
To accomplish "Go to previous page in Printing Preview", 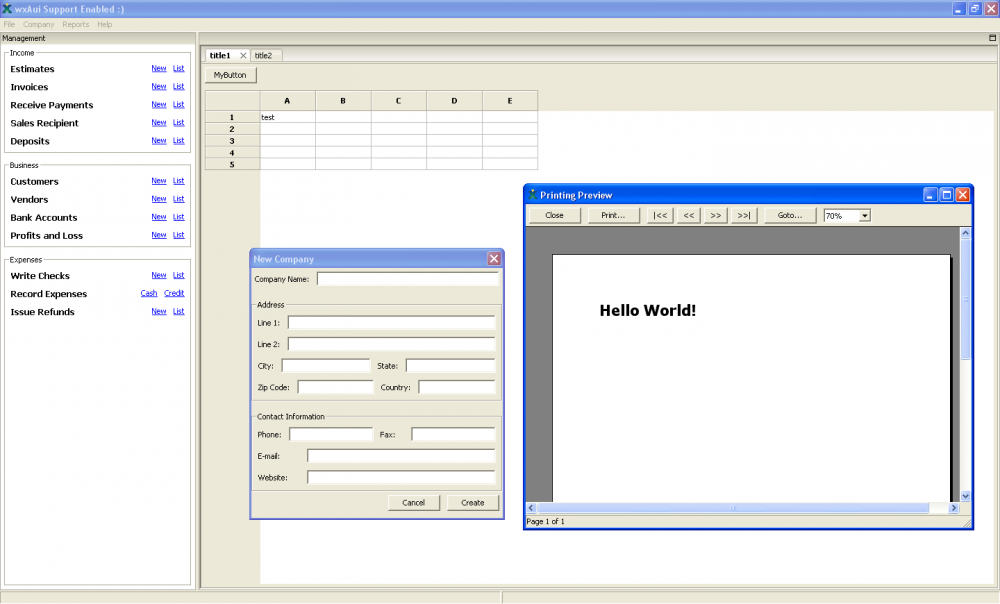I will click(689, 216).
